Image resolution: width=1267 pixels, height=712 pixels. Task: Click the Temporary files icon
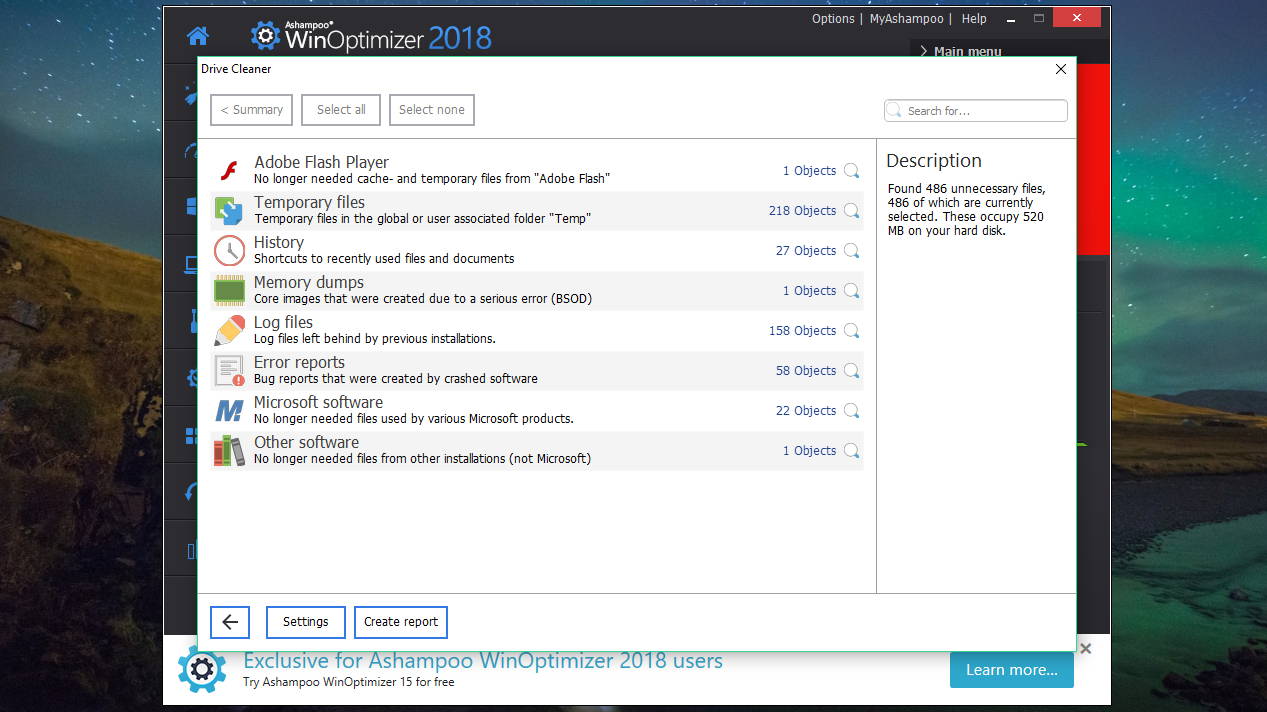click(229, 211)
